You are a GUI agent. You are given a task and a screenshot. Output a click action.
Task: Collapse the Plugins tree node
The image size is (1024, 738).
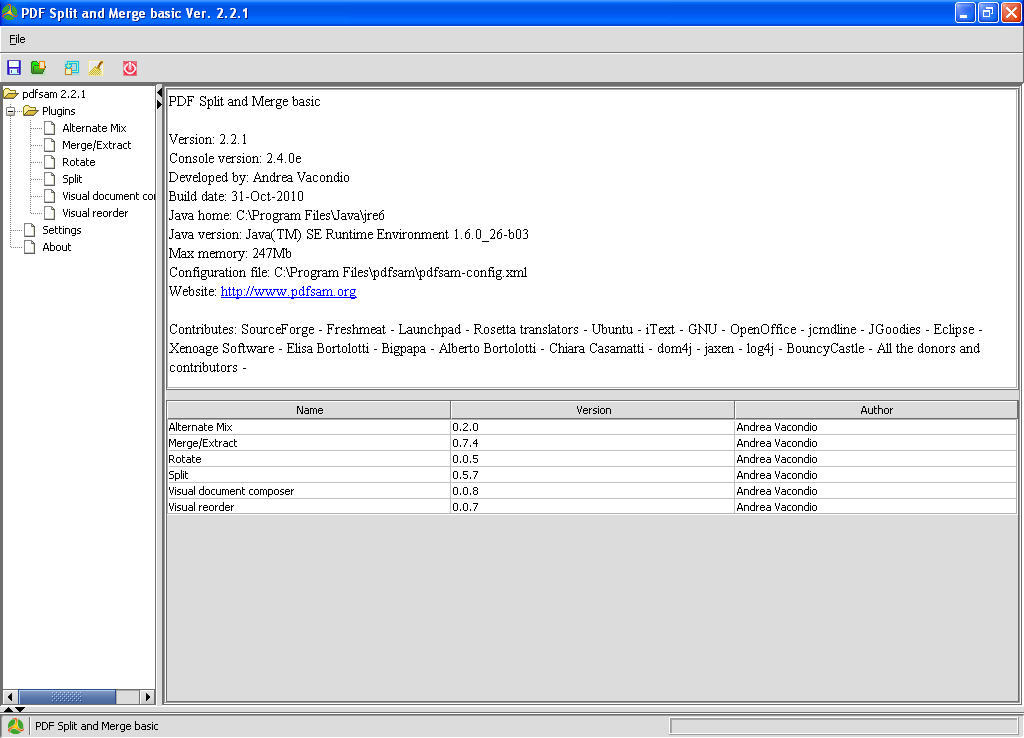click(x=11, y=111)
